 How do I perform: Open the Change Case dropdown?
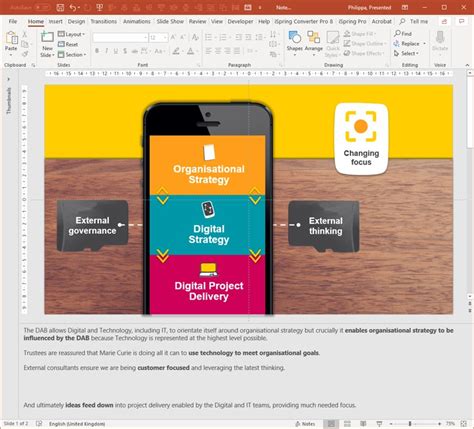pos(159,51)
